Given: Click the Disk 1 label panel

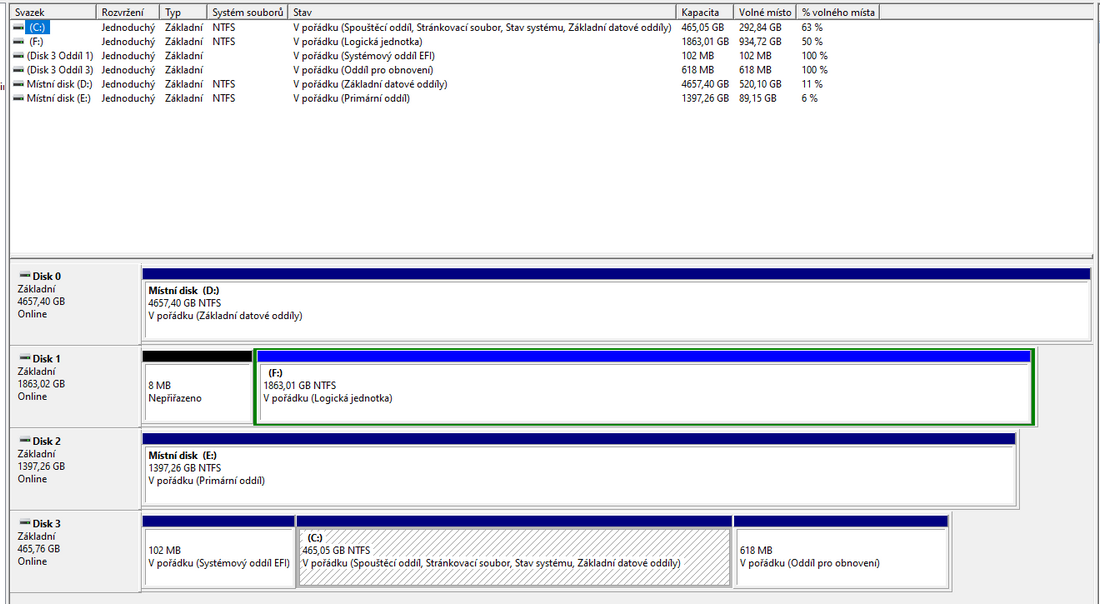Looking at the screenshot, I should coord(75,387).
